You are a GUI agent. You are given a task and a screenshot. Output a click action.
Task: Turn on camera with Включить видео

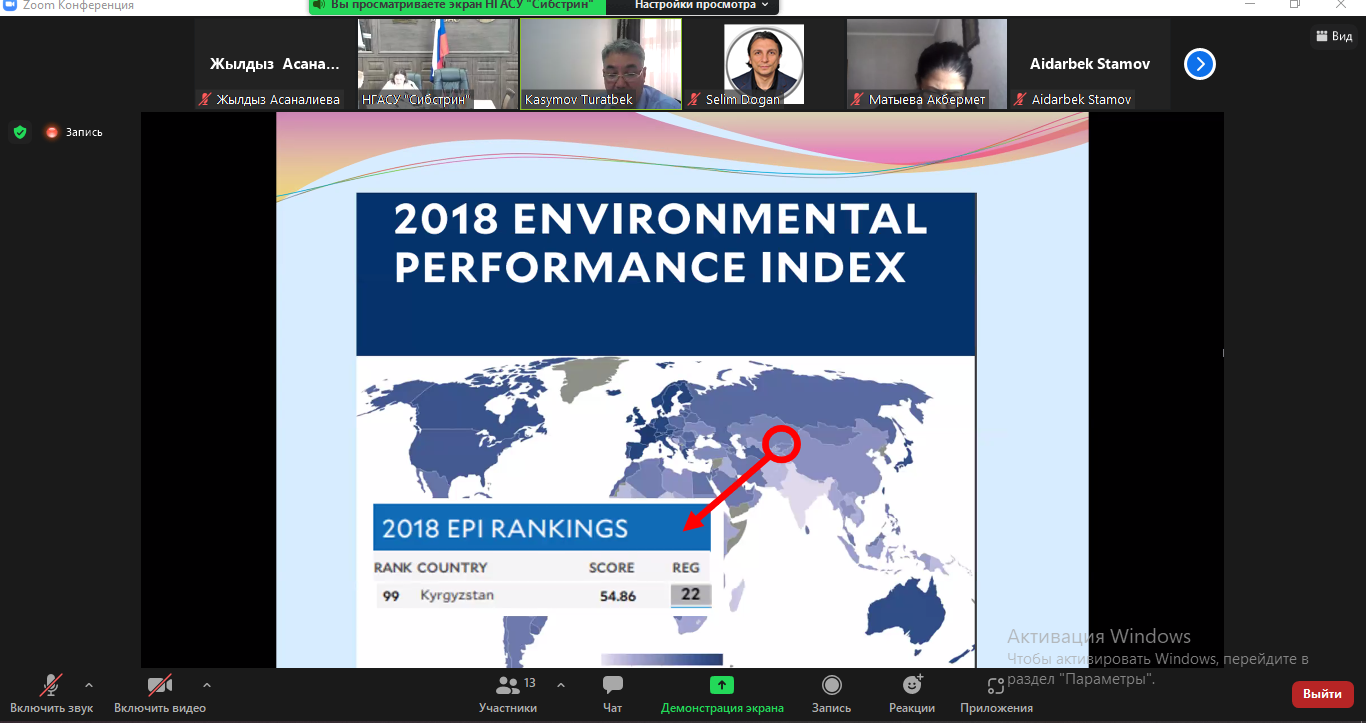coord(160,694)
